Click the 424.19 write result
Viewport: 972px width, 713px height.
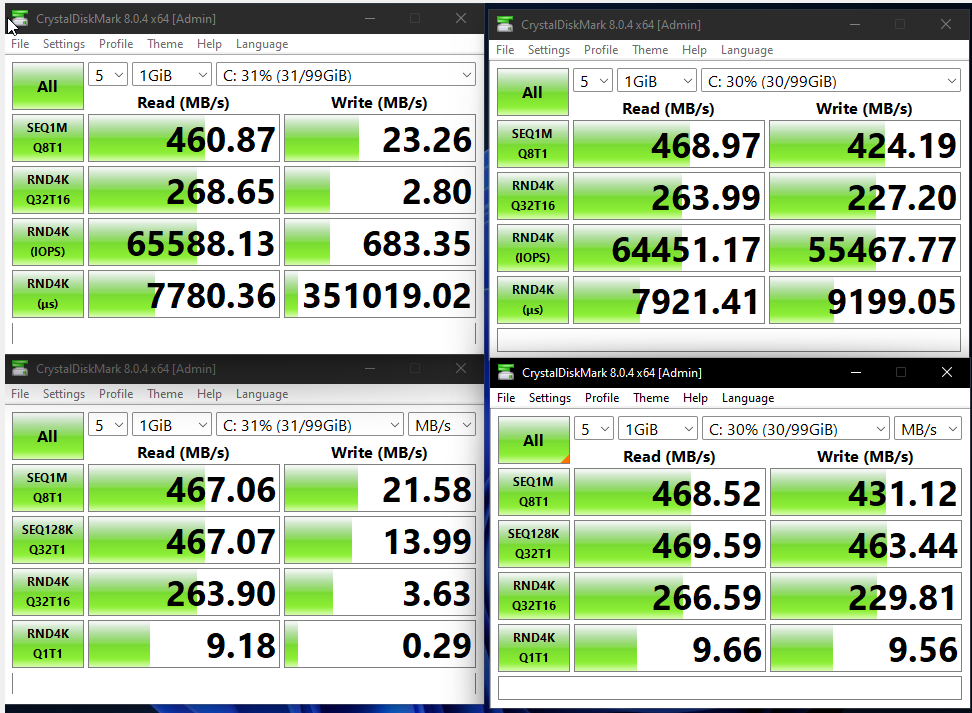pos(865,144)
